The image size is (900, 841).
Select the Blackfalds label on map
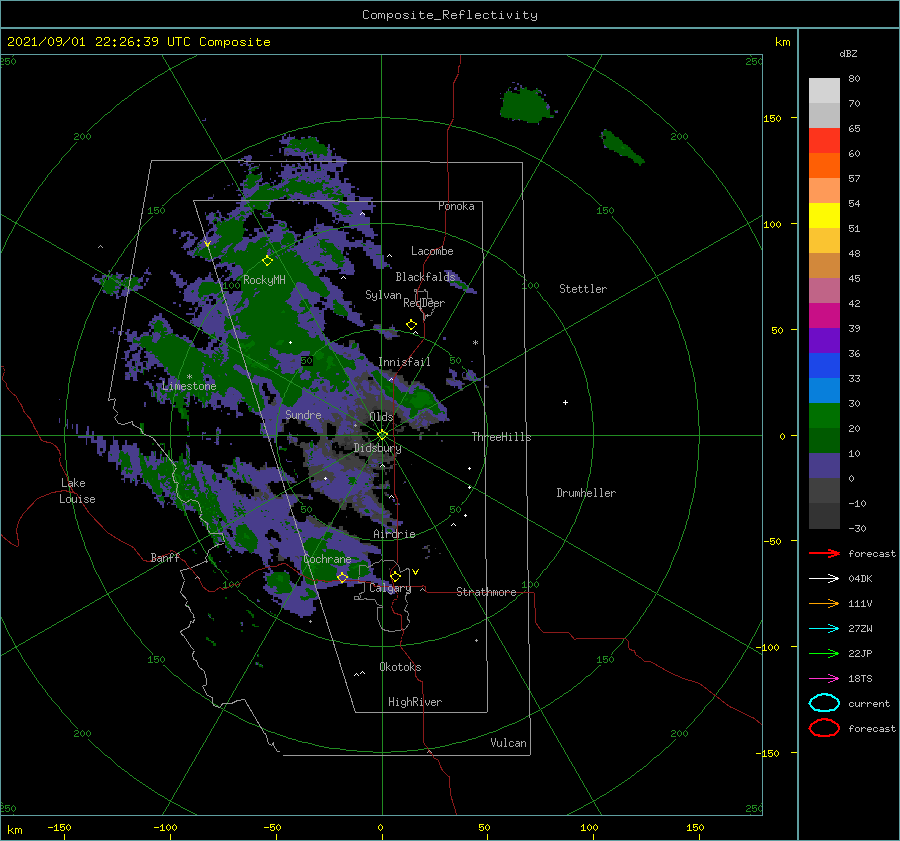click(x=425, y=277)
